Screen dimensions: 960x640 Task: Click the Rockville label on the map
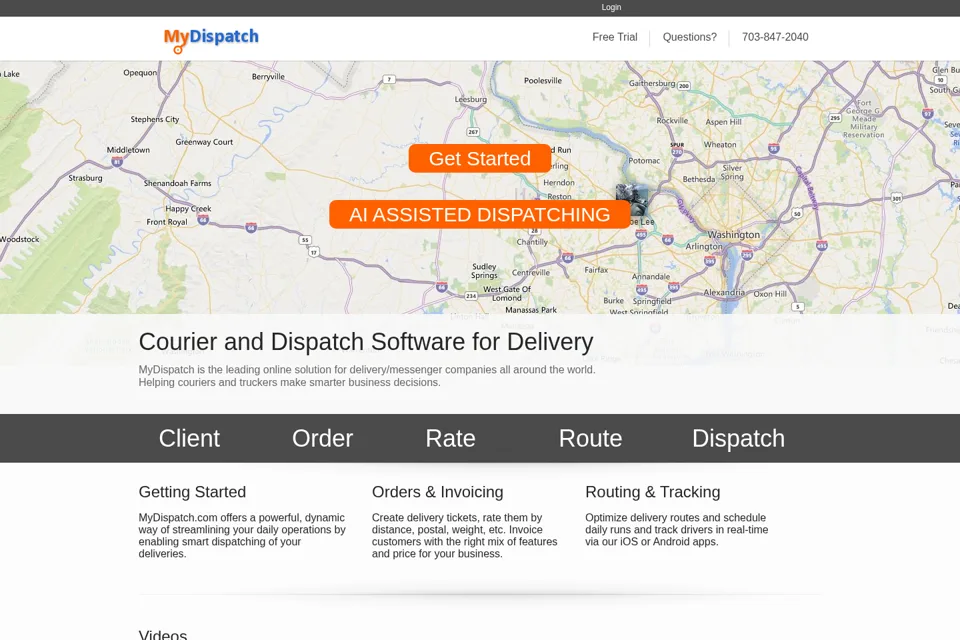point(672,121)
